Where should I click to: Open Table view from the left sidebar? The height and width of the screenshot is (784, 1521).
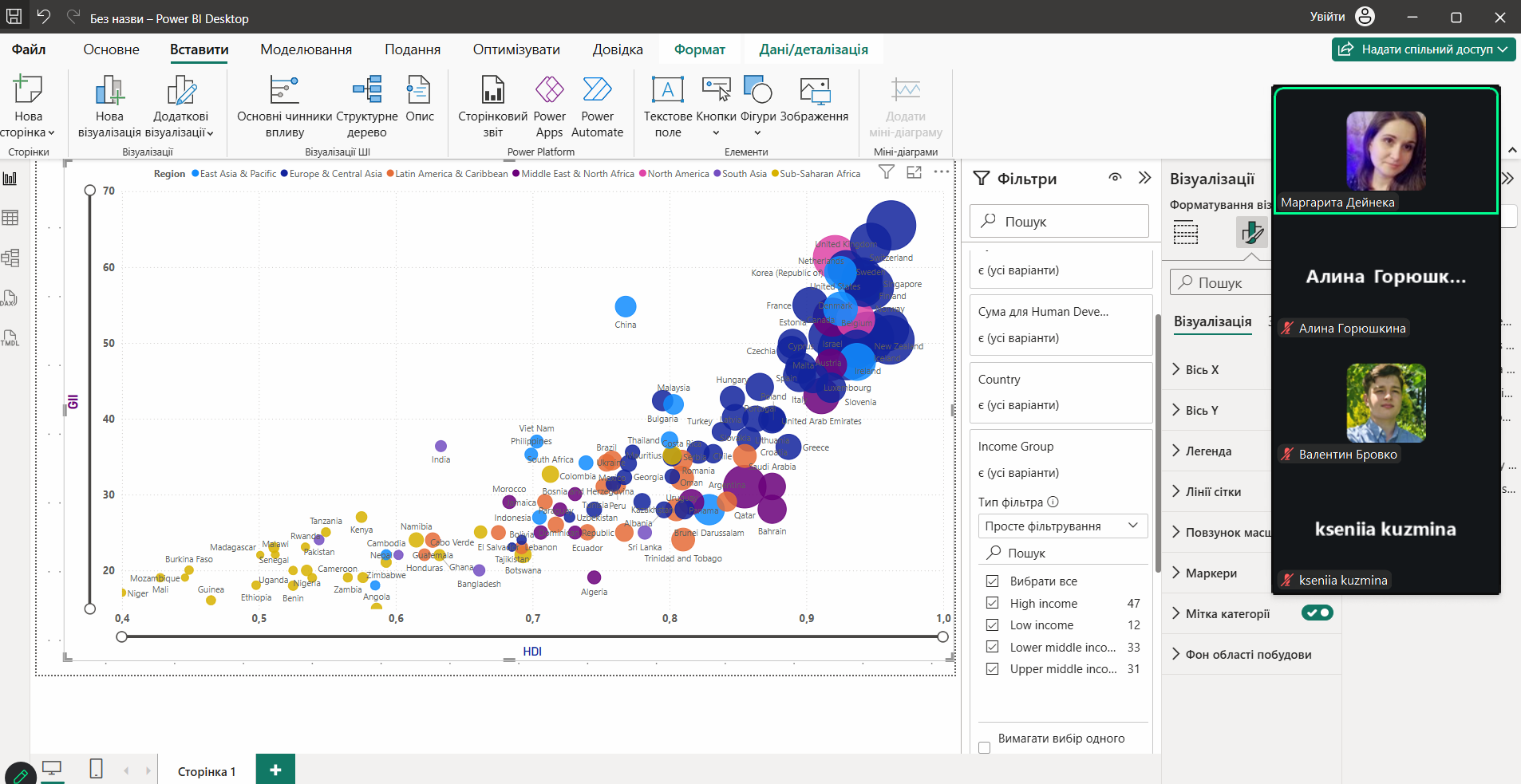[x=10, y=217]
